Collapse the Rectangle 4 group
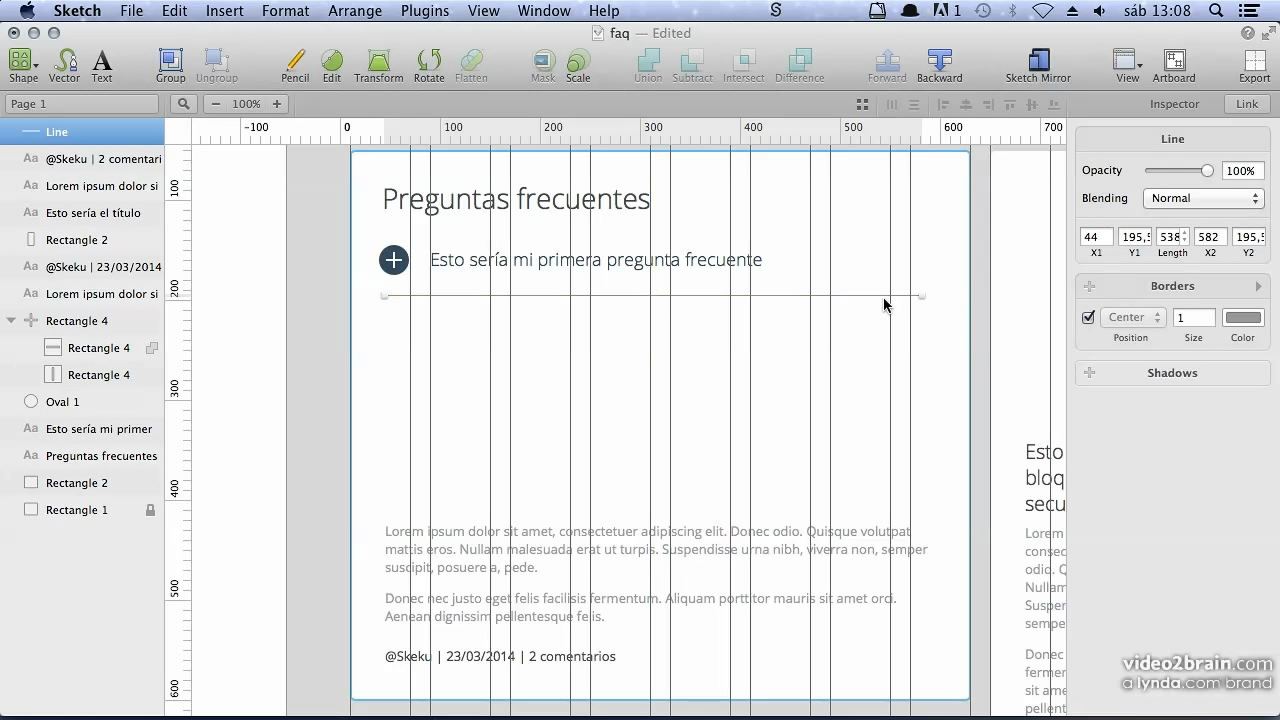 tap(11, 321)
